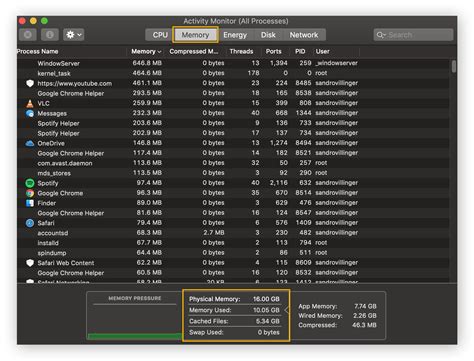Screen dimensions: 474x361
Task: Click the Memory Used 10.05 GB value
Action: 266,310
